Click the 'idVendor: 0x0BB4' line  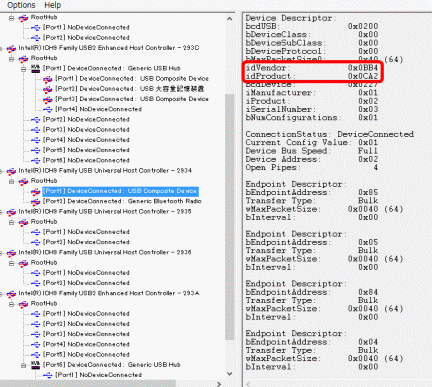coord(312,68)
